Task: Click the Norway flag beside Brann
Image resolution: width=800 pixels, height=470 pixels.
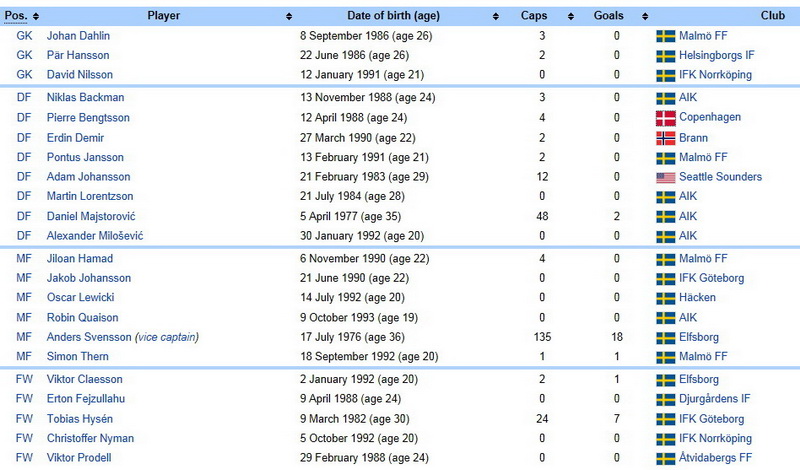Action: [665, 138]
